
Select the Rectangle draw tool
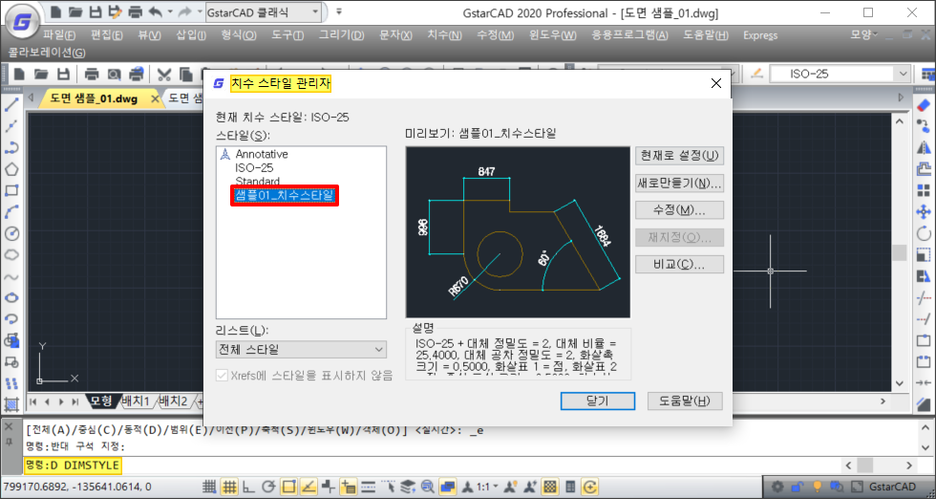coord(11,191)
